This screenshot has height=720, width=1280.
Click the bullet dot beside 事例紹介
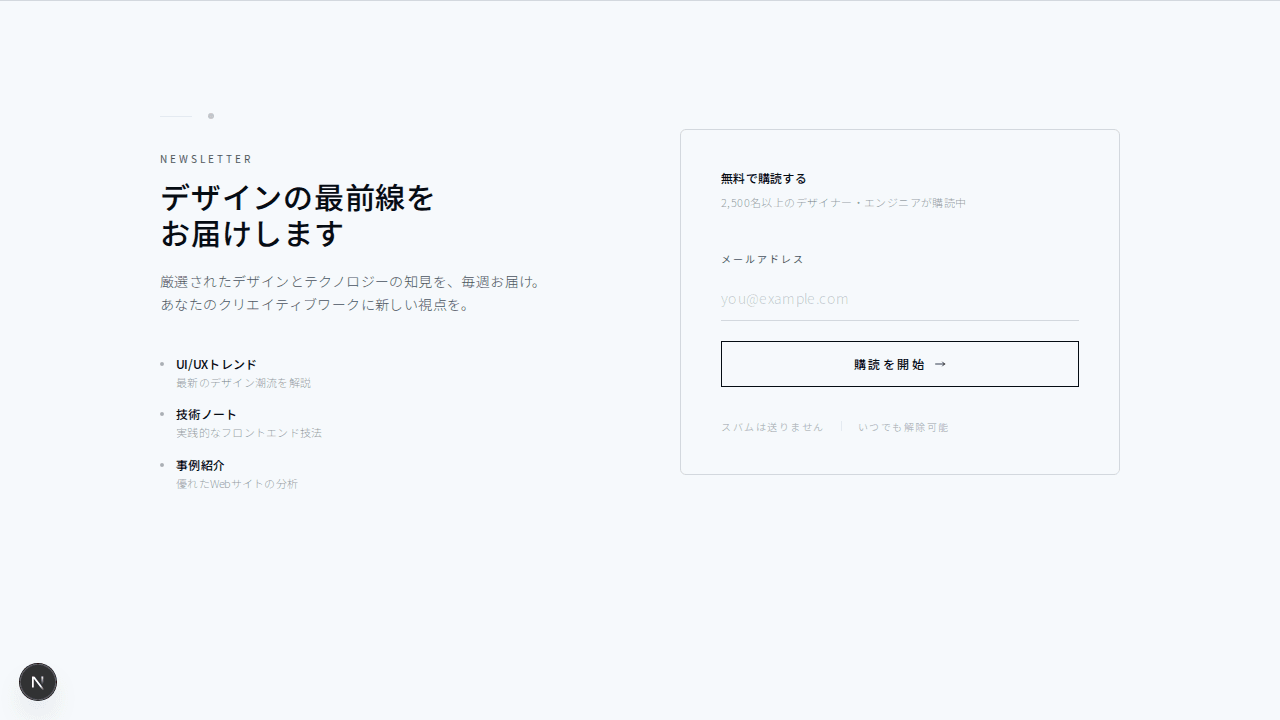click(x=162, y=465)
